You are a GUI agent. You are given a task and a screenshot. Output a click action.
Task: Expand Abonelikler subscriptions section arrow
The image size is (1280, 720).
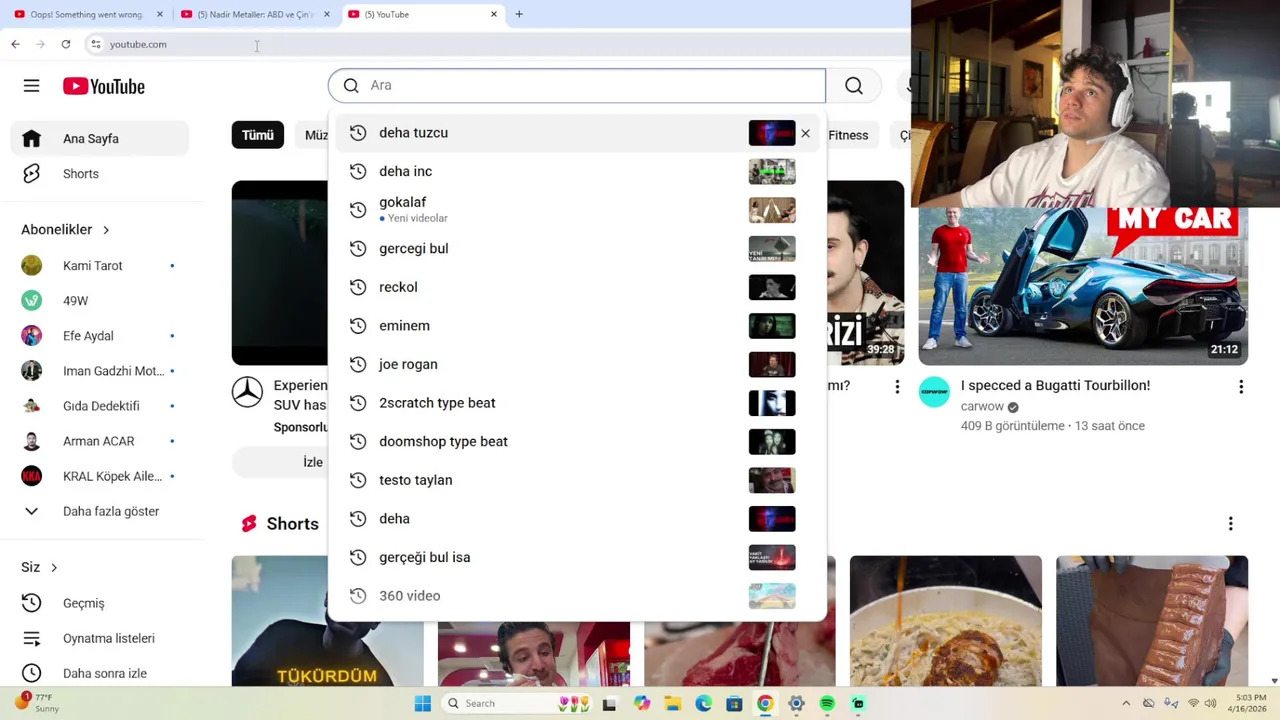(106, 230)
